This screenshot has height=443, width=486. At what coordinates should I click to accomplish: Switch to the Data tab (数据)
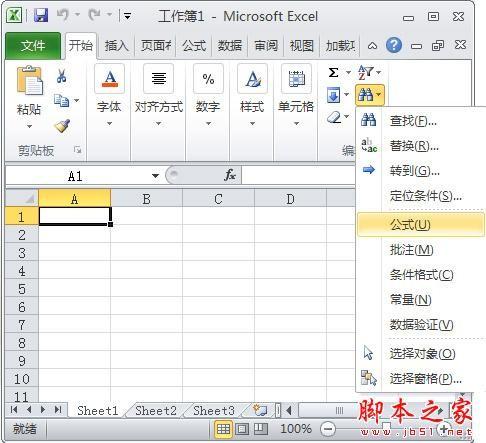pos(230,46)
